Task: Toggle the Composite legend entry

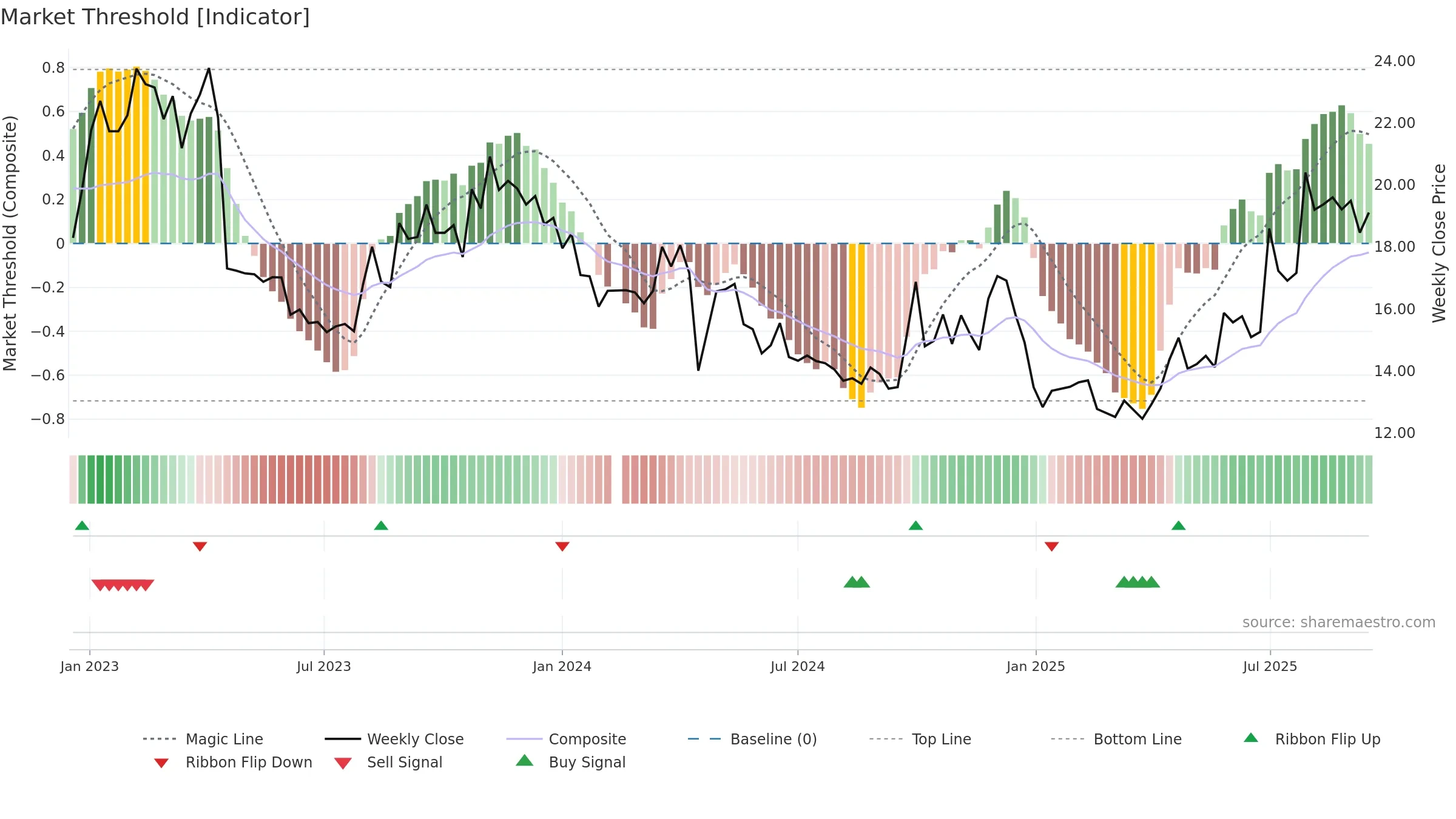Action: pos(566,739)
